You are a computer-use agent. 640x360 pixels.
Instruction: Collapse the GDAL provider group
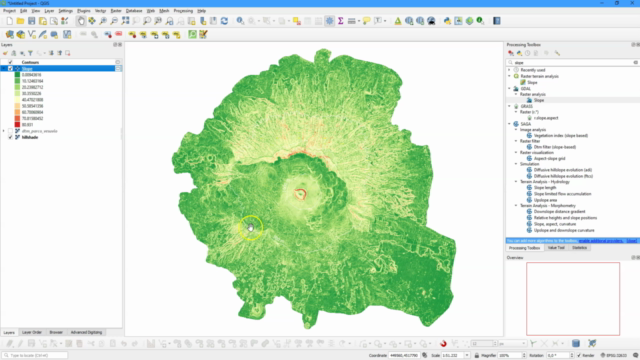pos(509,89)
